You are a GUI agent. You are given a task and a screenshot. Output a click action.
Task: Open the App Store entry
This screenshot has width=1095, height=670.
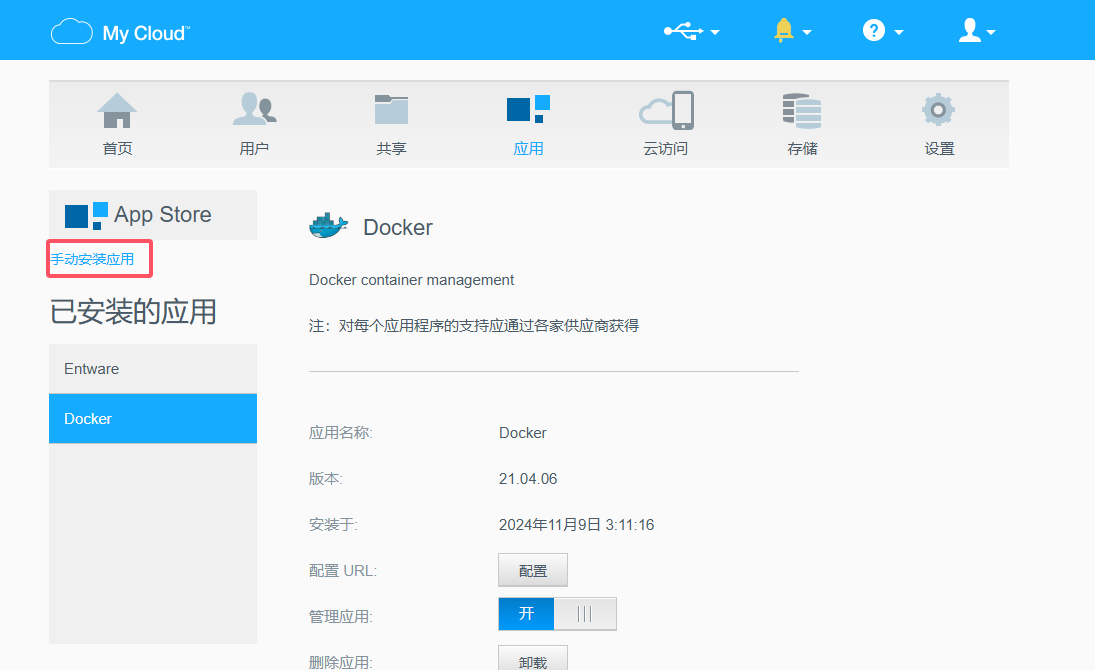[153, 215]
